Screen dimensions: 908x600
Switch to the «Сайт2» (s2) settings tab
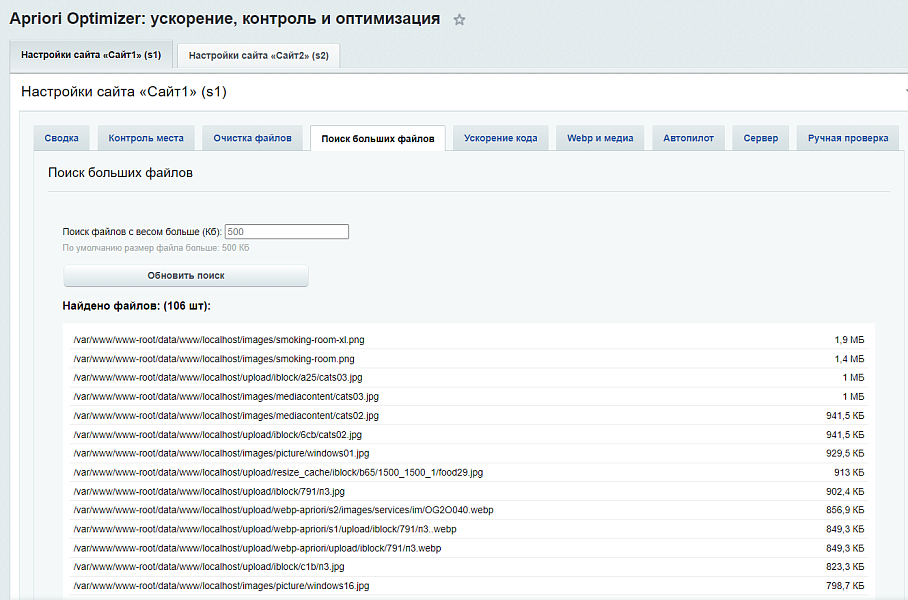(258, 57)
